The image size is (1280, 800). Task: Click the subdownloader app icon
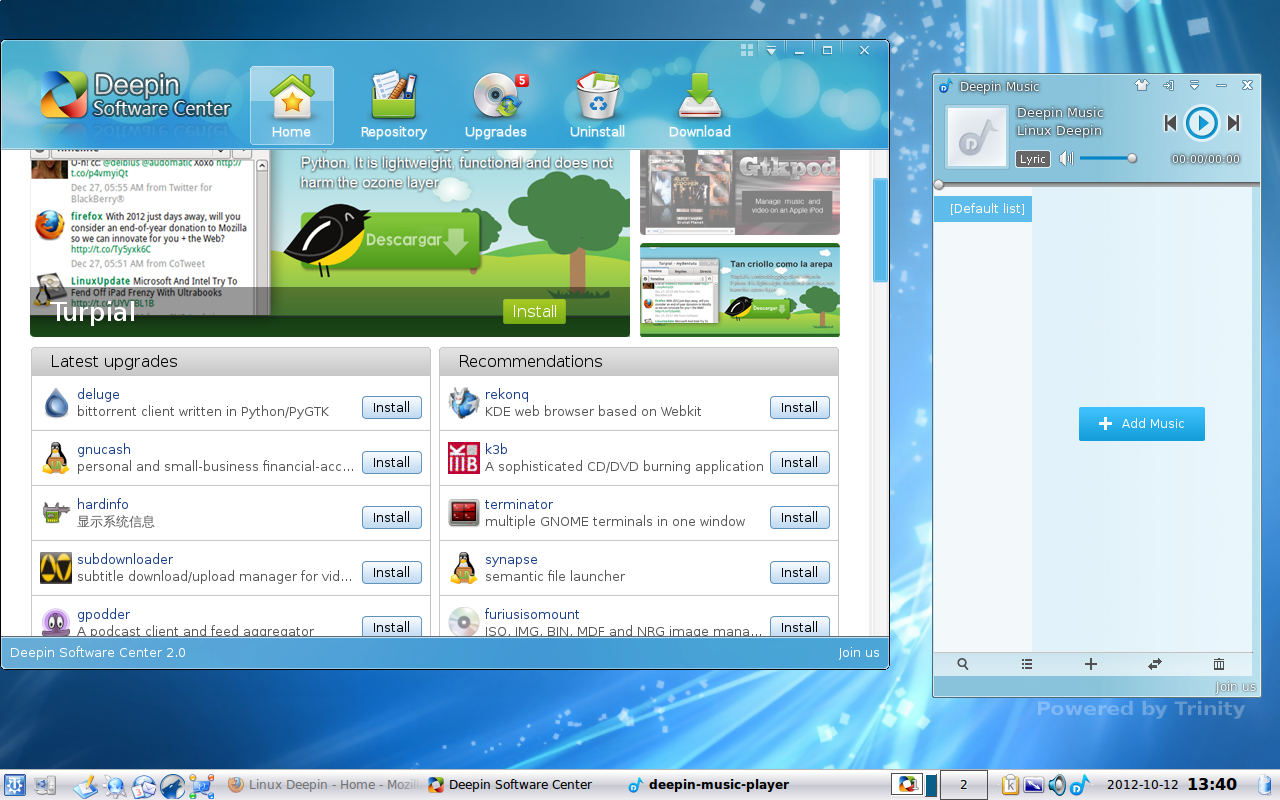56,568
